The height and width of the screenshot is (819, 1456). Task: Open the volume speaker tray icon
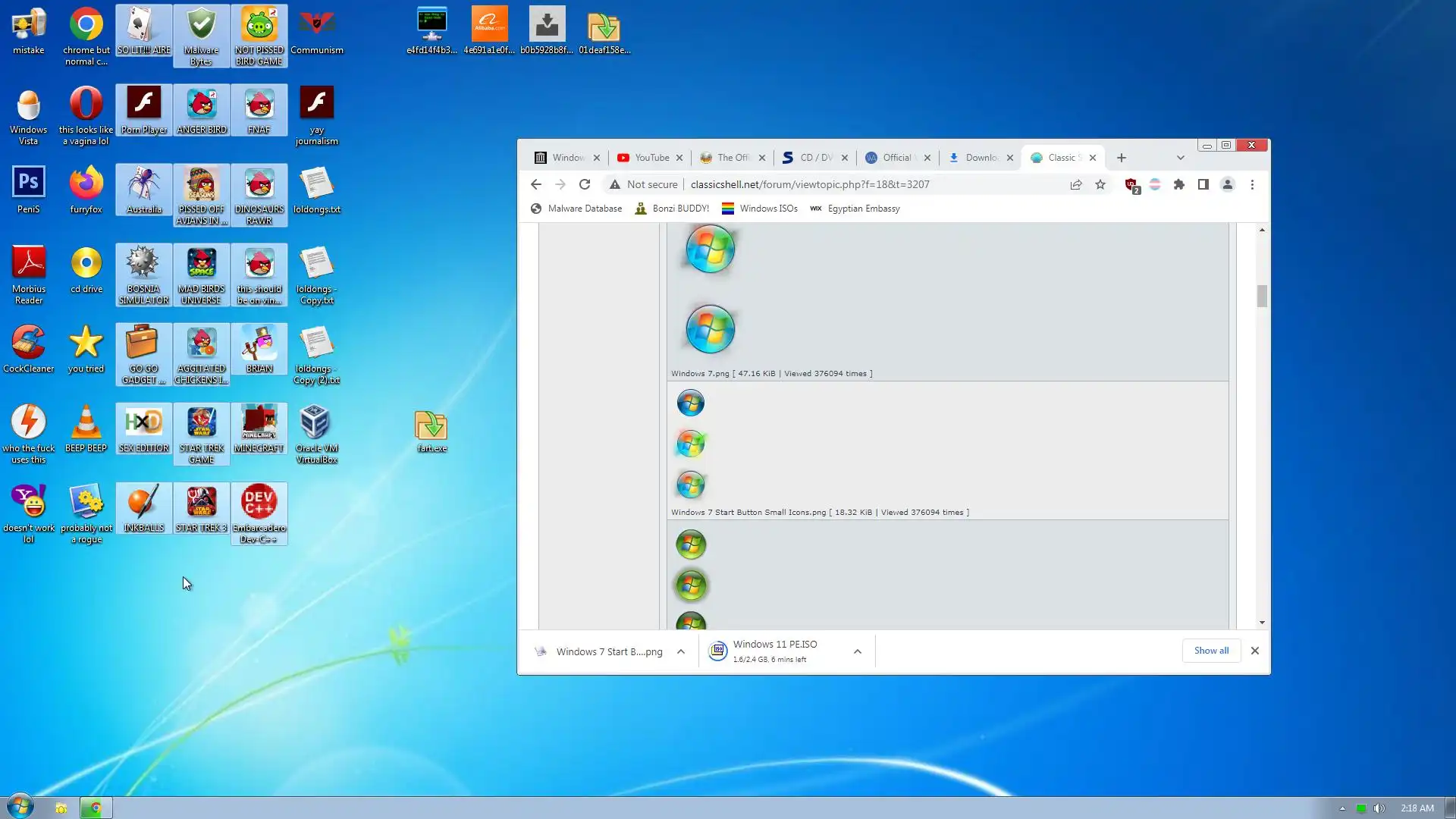(1379, 808)
